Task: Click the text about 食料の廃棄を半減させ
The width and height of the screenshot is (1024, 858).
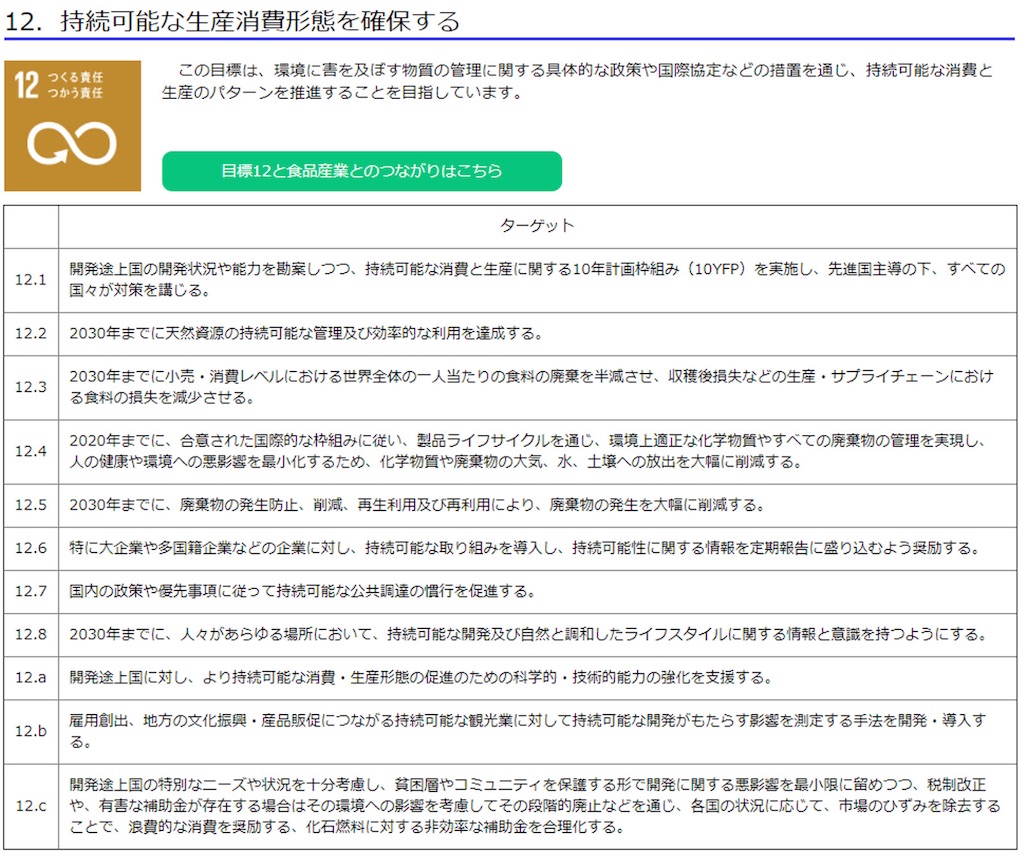Action: [x=531, y=387]
